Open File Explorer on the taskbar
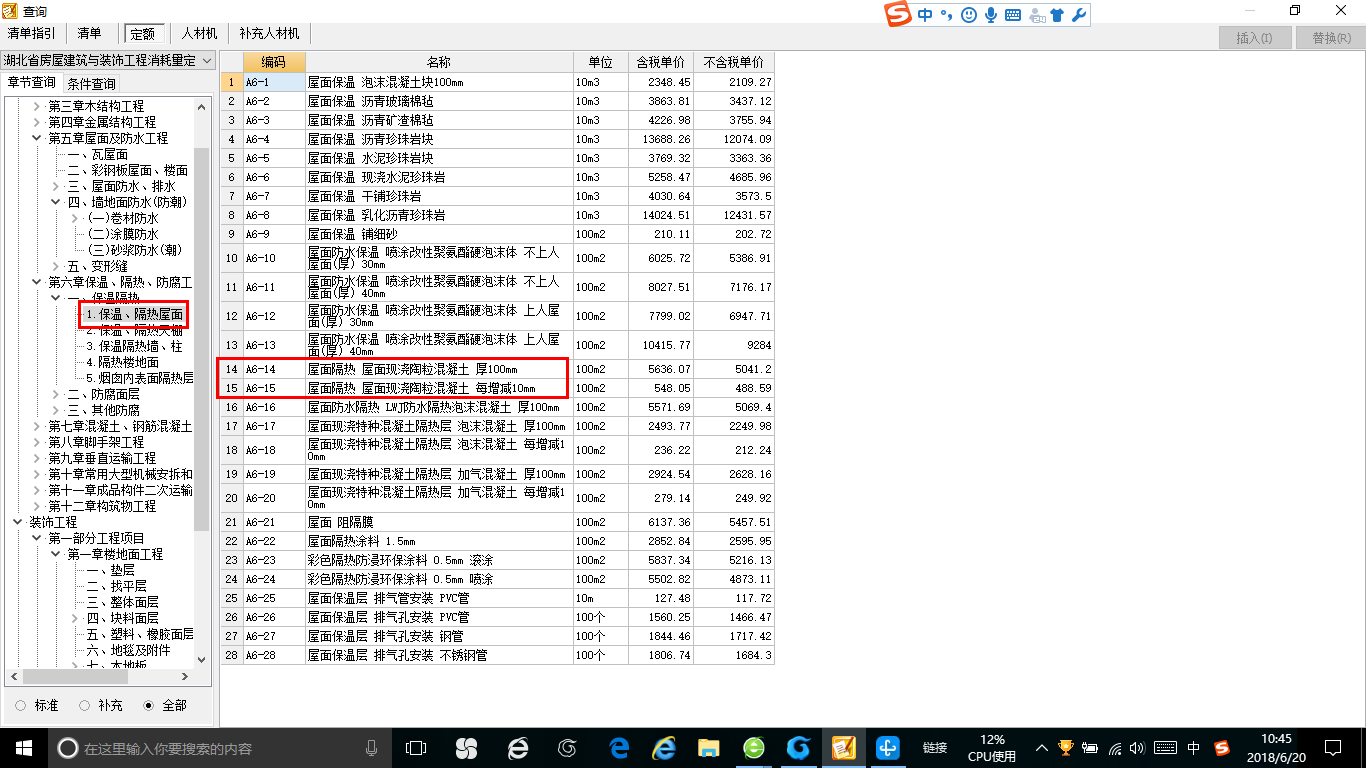The width and height of the screenshot is (1366, 768). coord(709,748)
